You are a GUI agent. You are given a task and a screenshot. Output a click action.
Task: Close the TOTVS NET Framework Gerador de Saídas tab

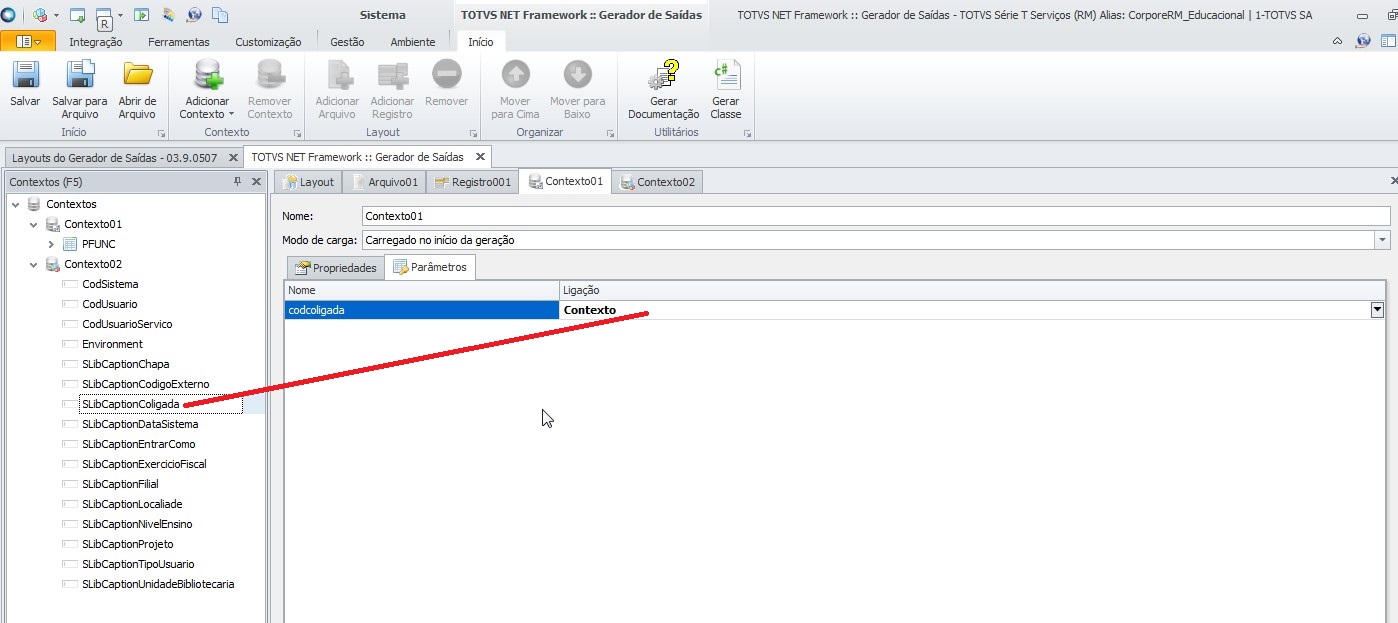tap(480, 157)
